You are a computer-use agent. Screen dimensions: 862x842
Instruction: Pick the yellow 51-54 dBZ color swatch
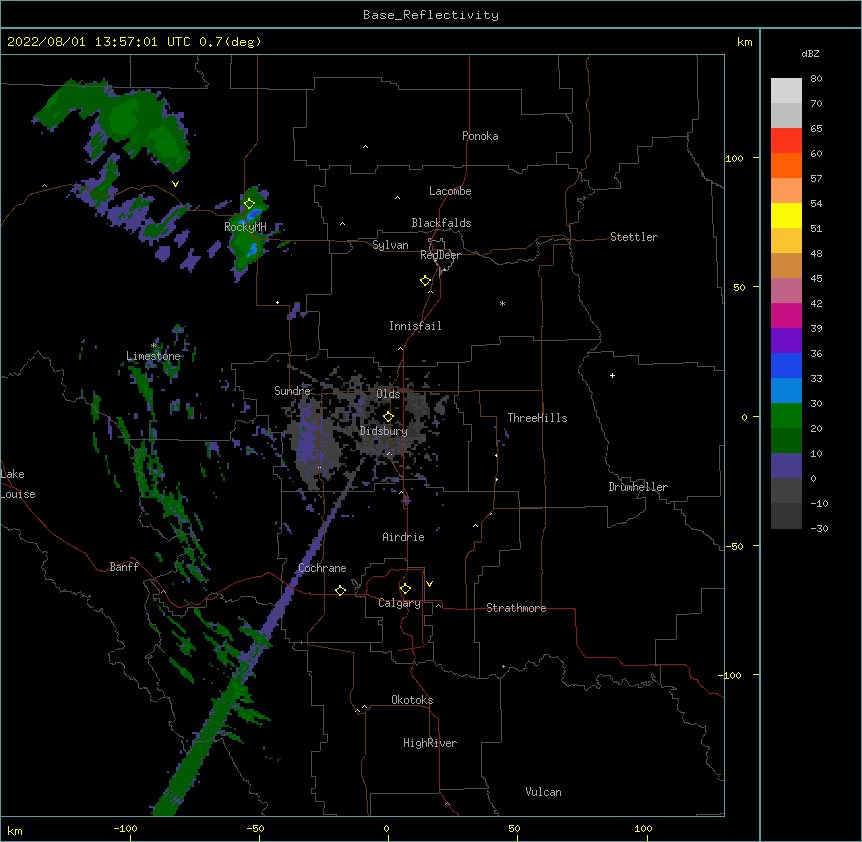point(786,215)
